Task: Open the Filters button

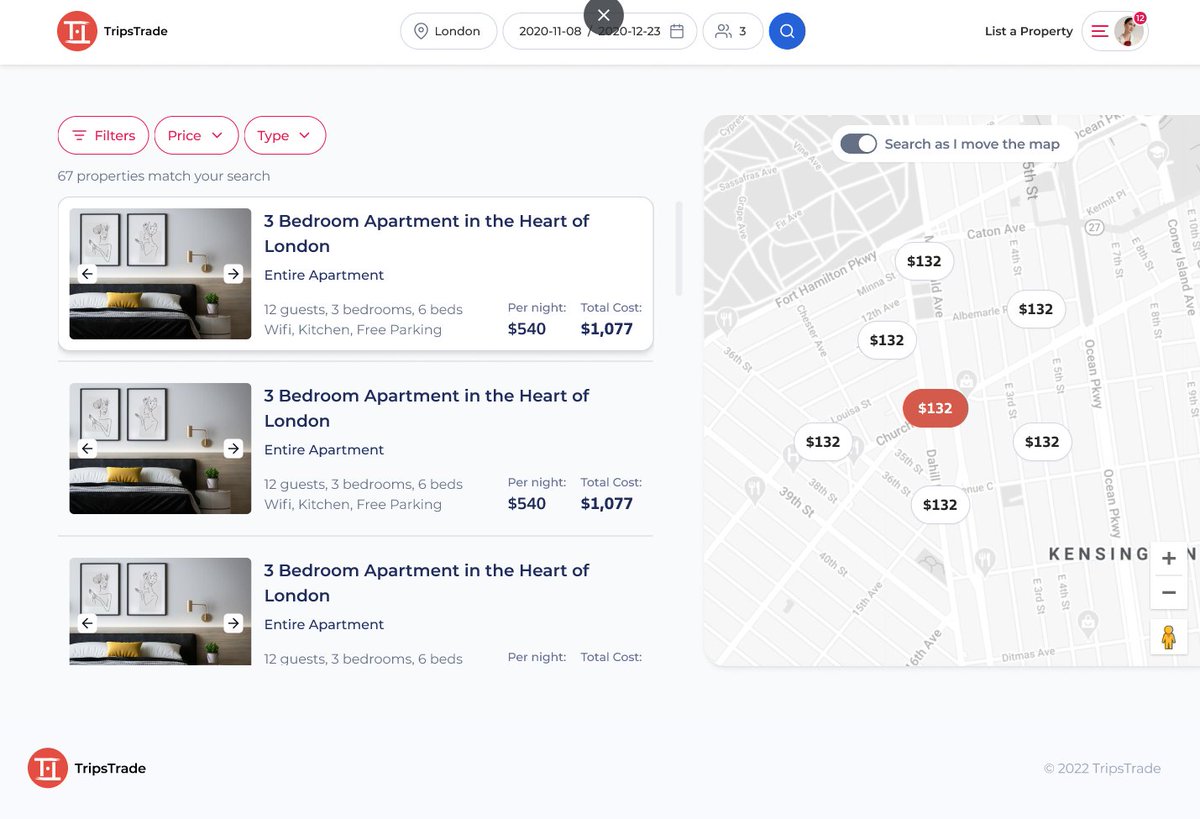Action: click(x=104, y=135)
